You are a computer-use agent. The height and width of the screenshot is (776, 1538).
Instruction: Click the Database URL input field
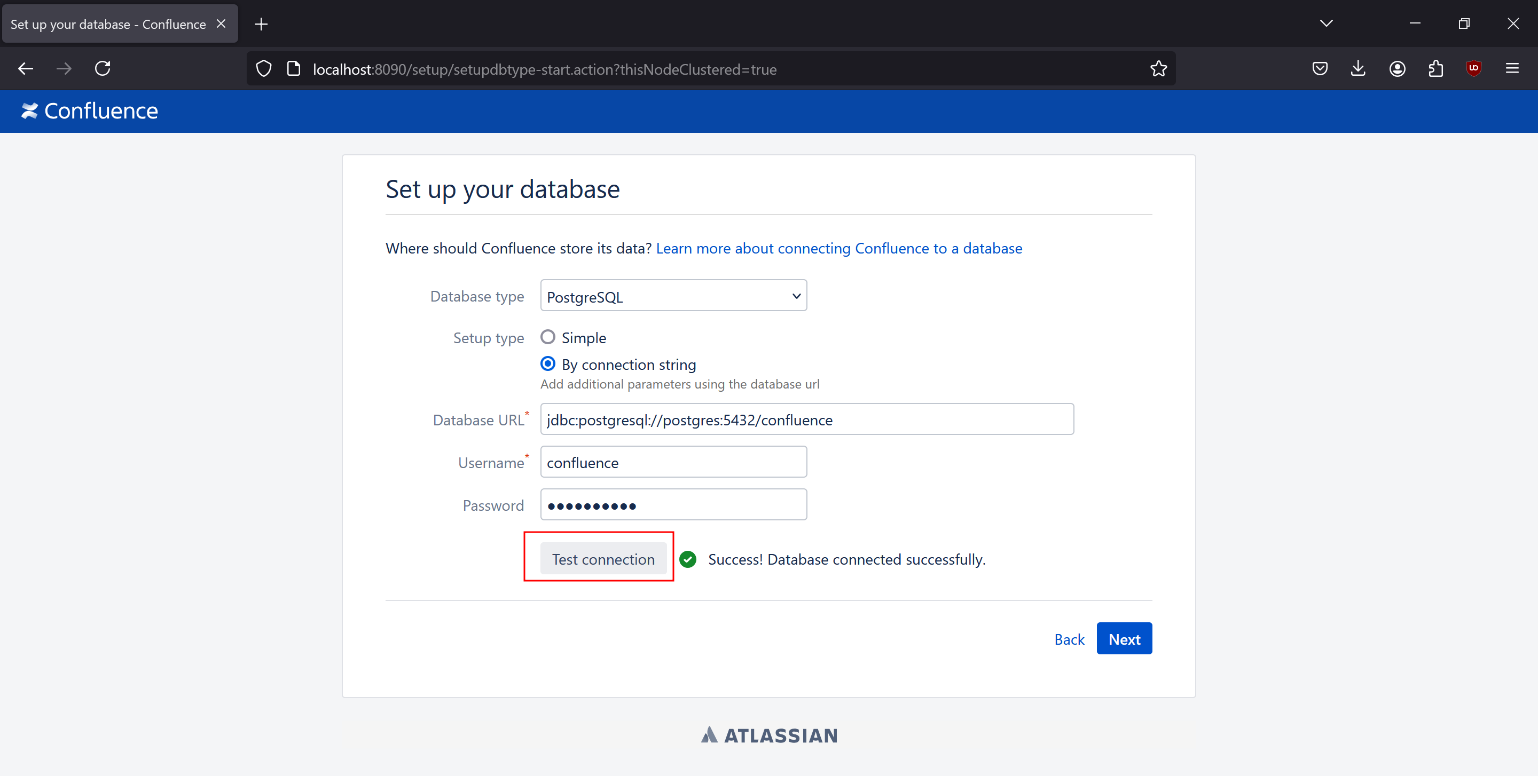click(x=807, y=419)
